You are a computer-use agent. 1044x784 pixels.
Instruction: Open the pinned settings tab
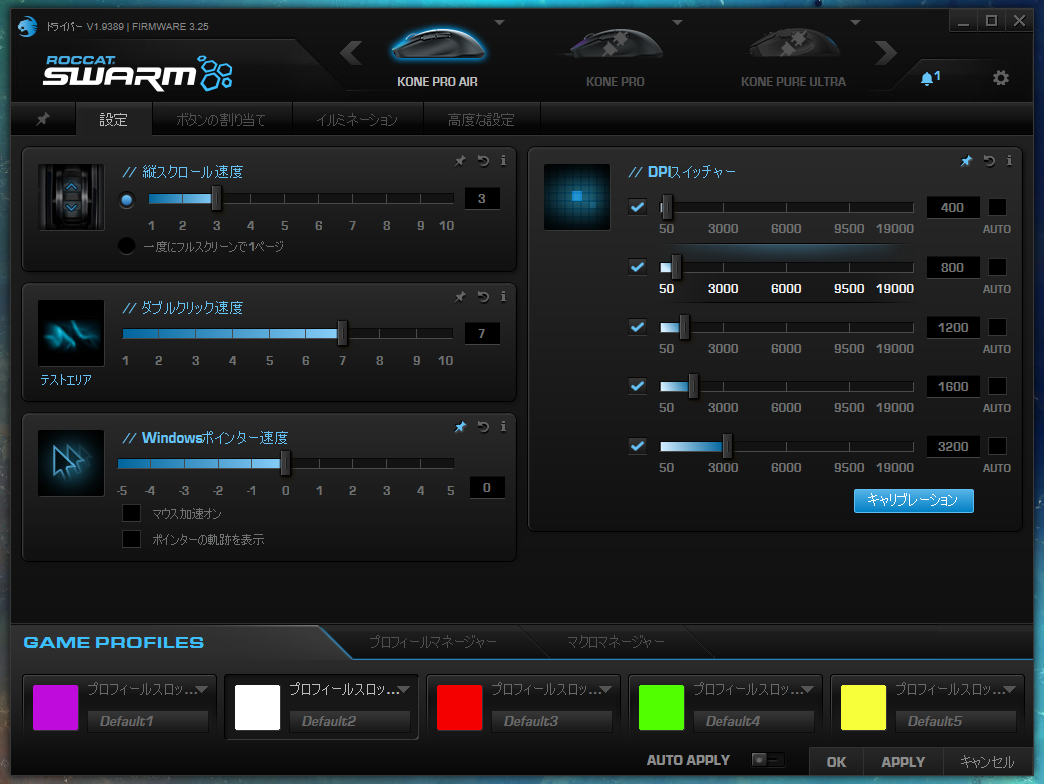[x=43, y=119]
